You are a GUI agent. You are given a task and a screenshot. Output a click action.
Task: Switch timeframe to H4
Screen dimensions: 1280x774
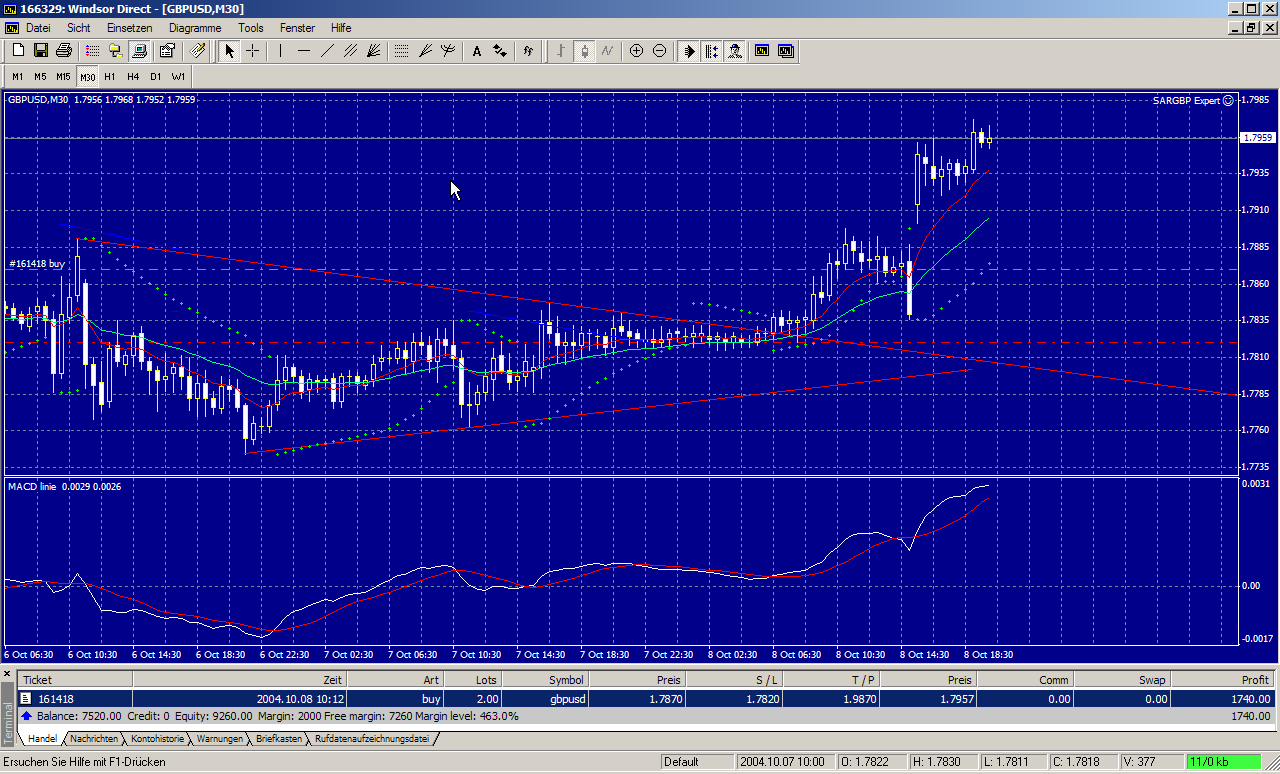click(133, 76)
